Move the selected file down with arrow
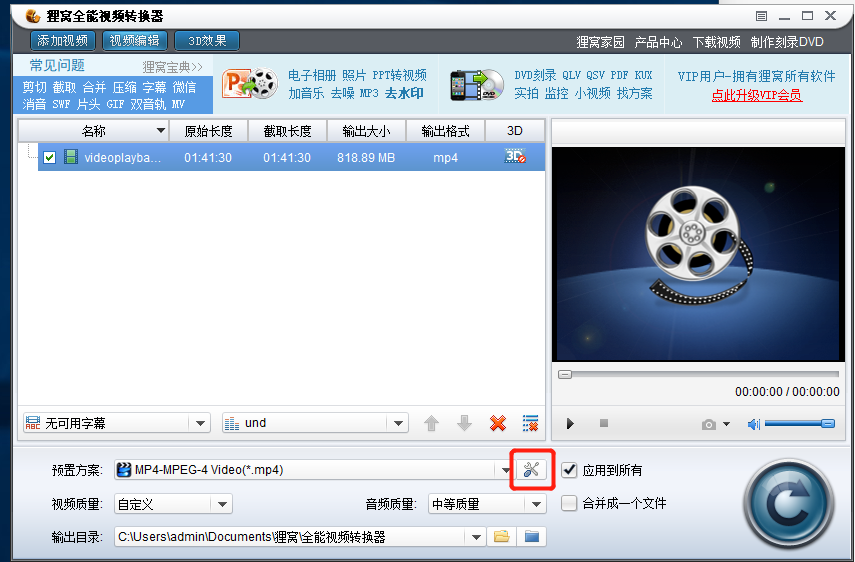The width and height of the screenshot is (855, 562). click(464, 423)
